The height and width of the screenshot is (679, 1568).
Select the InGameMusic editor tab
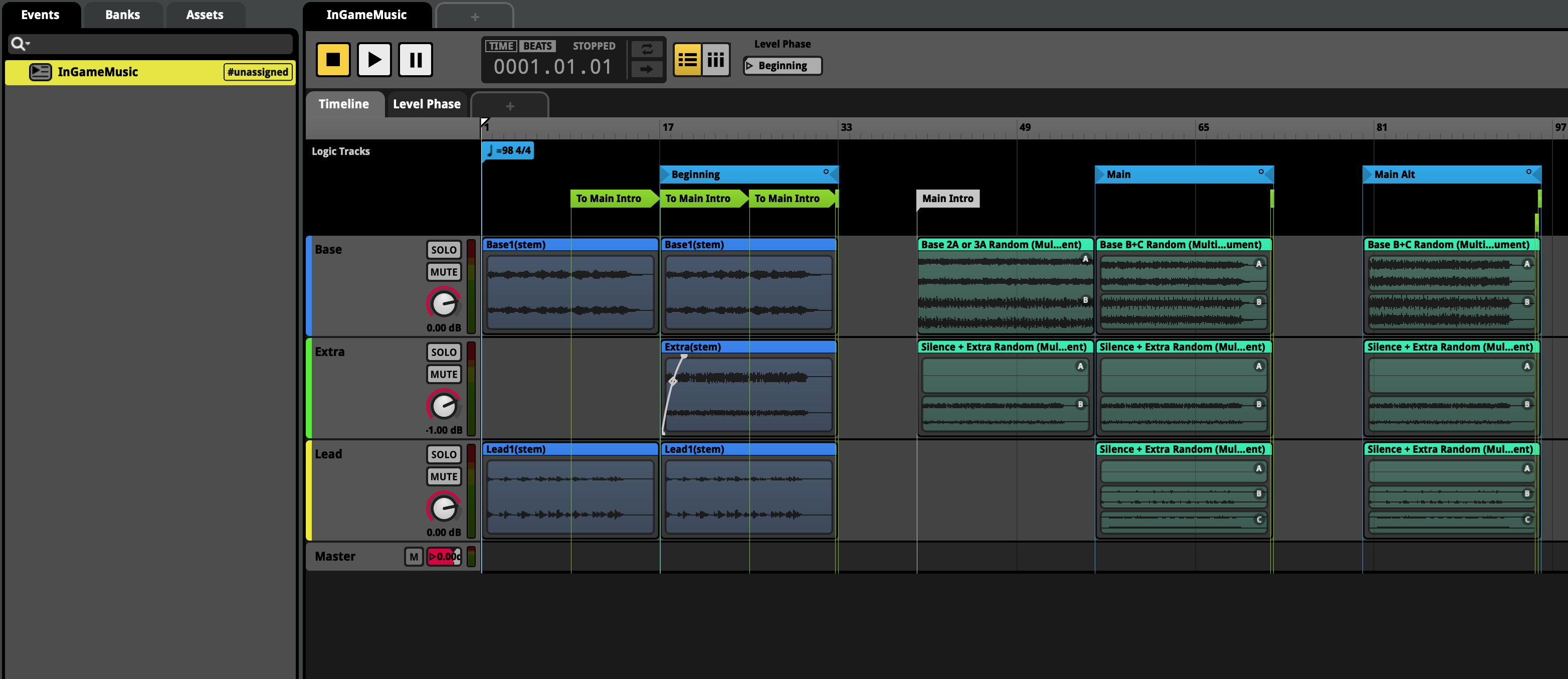click(x=366, y=15)
